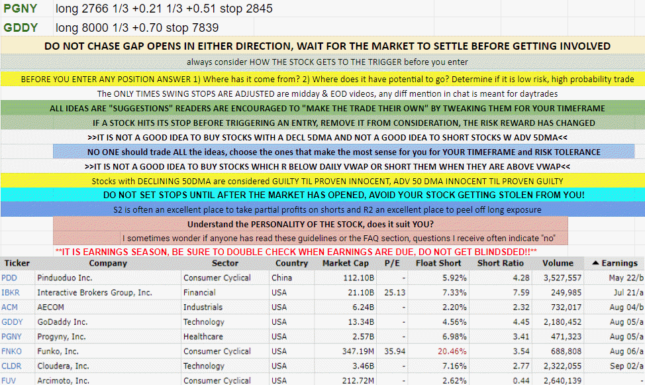Viewport: 645px width, 385px height.
Task: Open the IBKR ticker link
Action: coord(10,293)
